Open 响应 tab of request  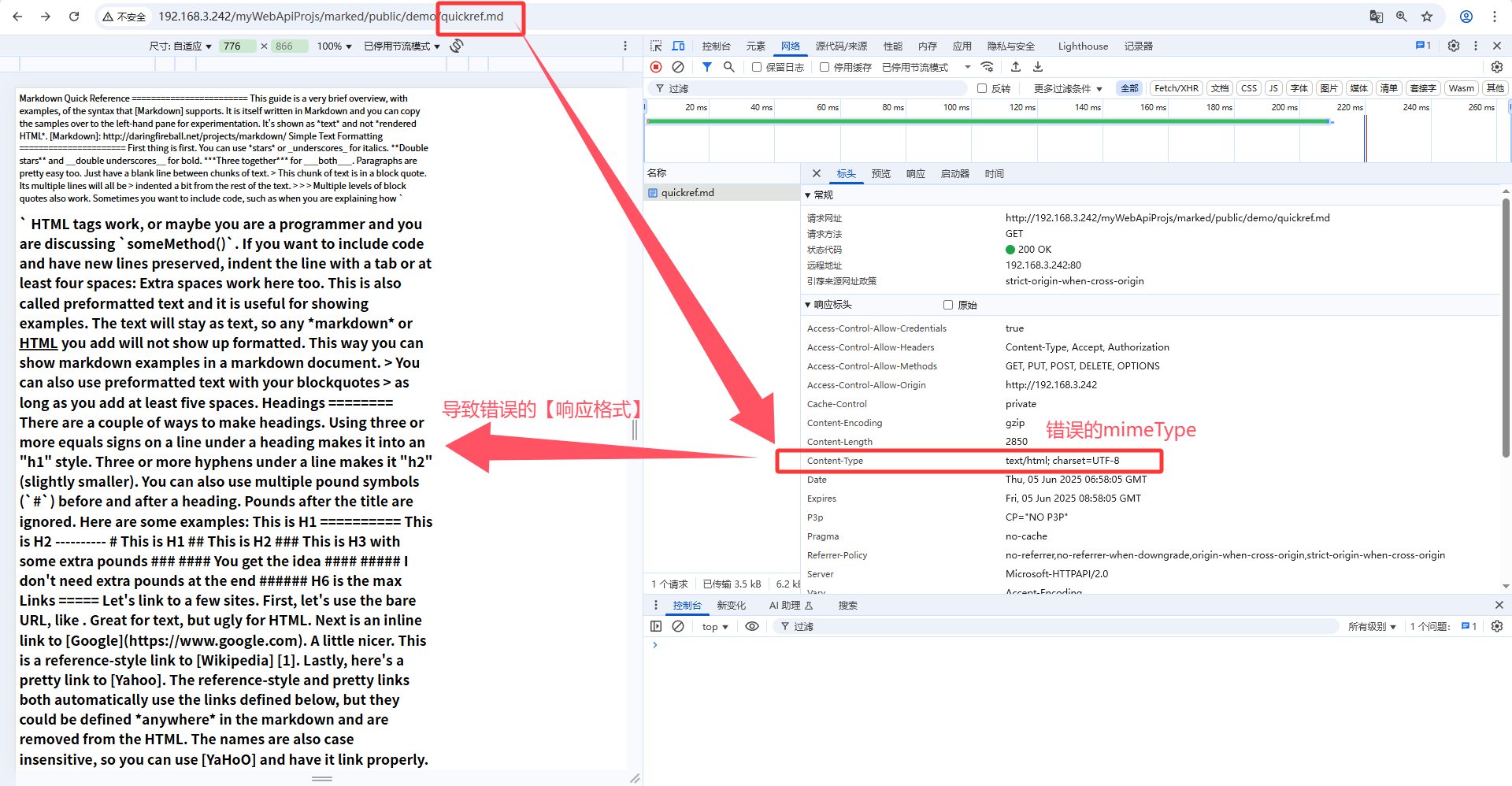tap(915, 173)
